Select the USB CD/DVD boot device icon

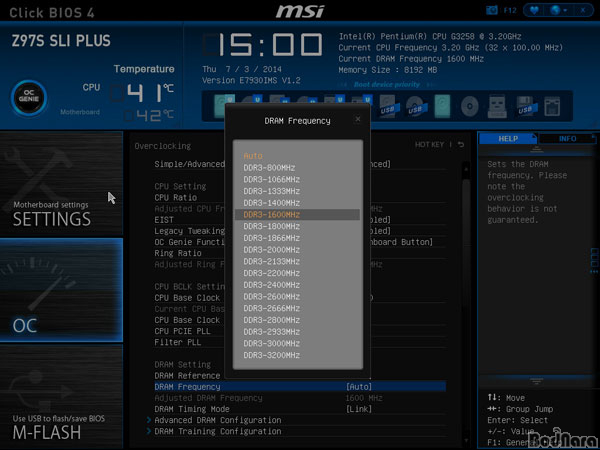click(x=416, y=106)
